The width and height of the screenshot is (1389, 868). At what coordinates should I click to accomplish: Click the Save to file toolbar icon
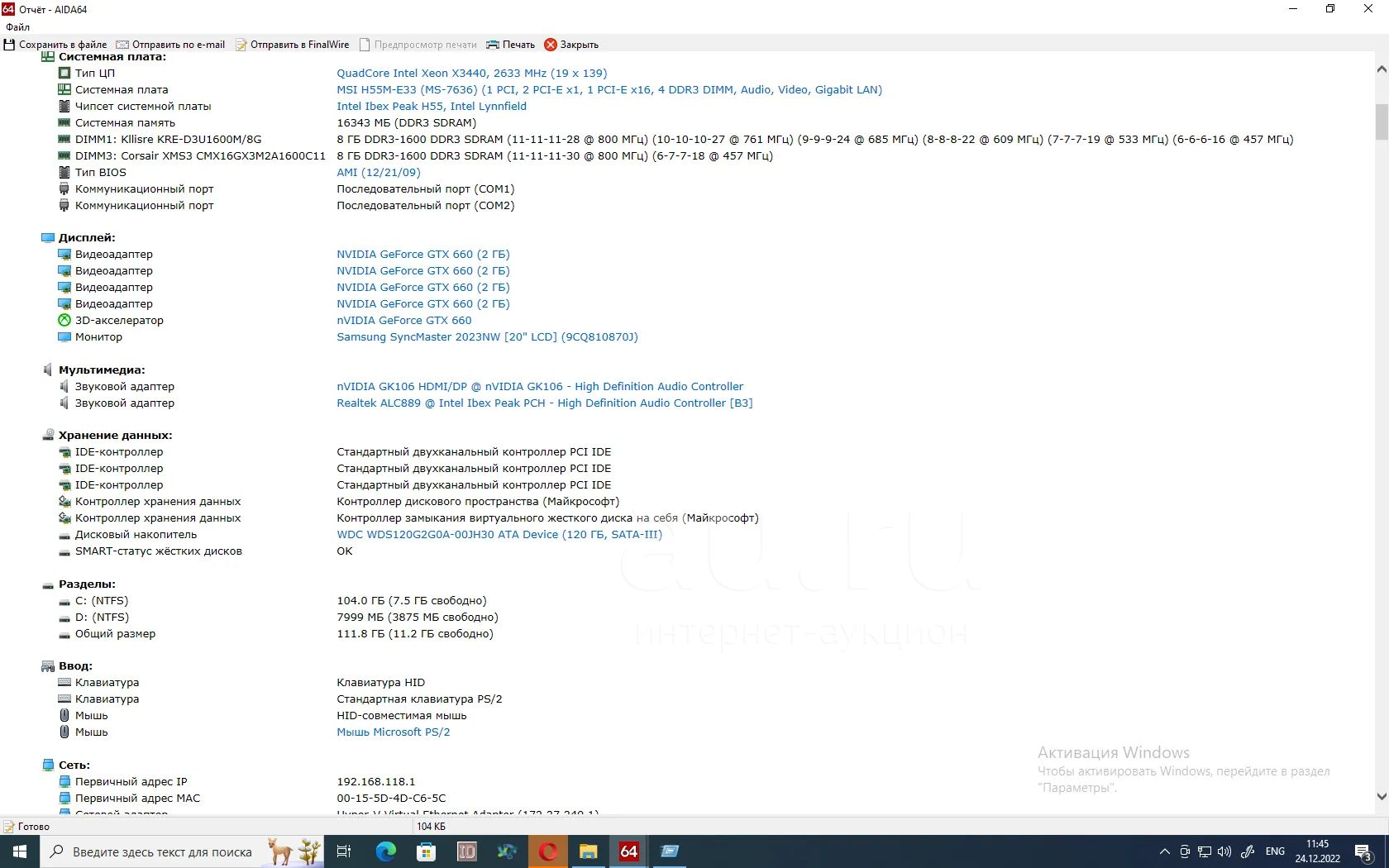point(10,45)
